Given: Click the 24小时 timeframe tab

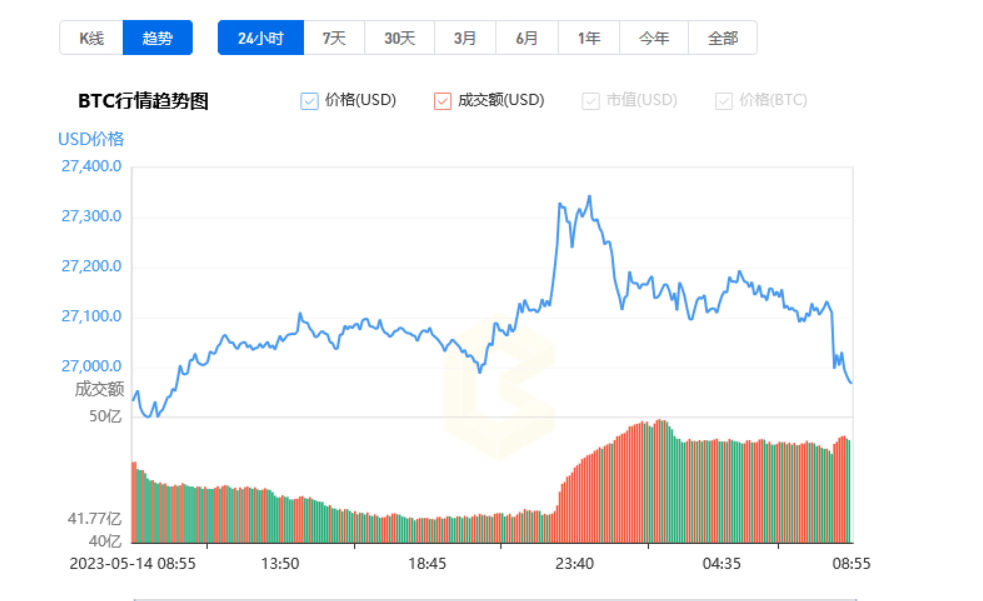Looking at the screenshot, I should 260,37.
